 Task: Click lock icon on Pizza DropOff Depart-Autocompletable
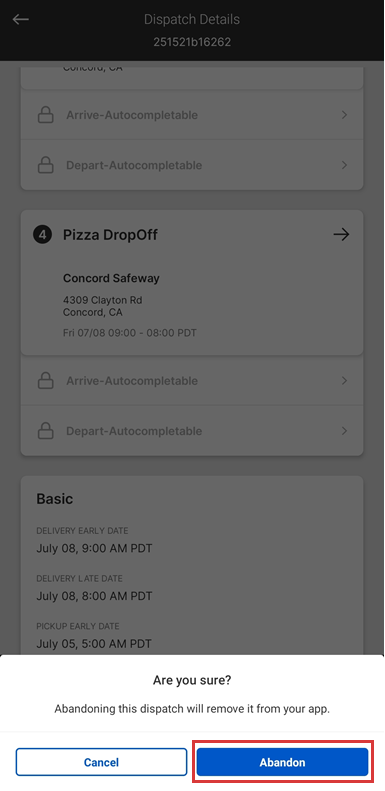[x=46, y=431]
